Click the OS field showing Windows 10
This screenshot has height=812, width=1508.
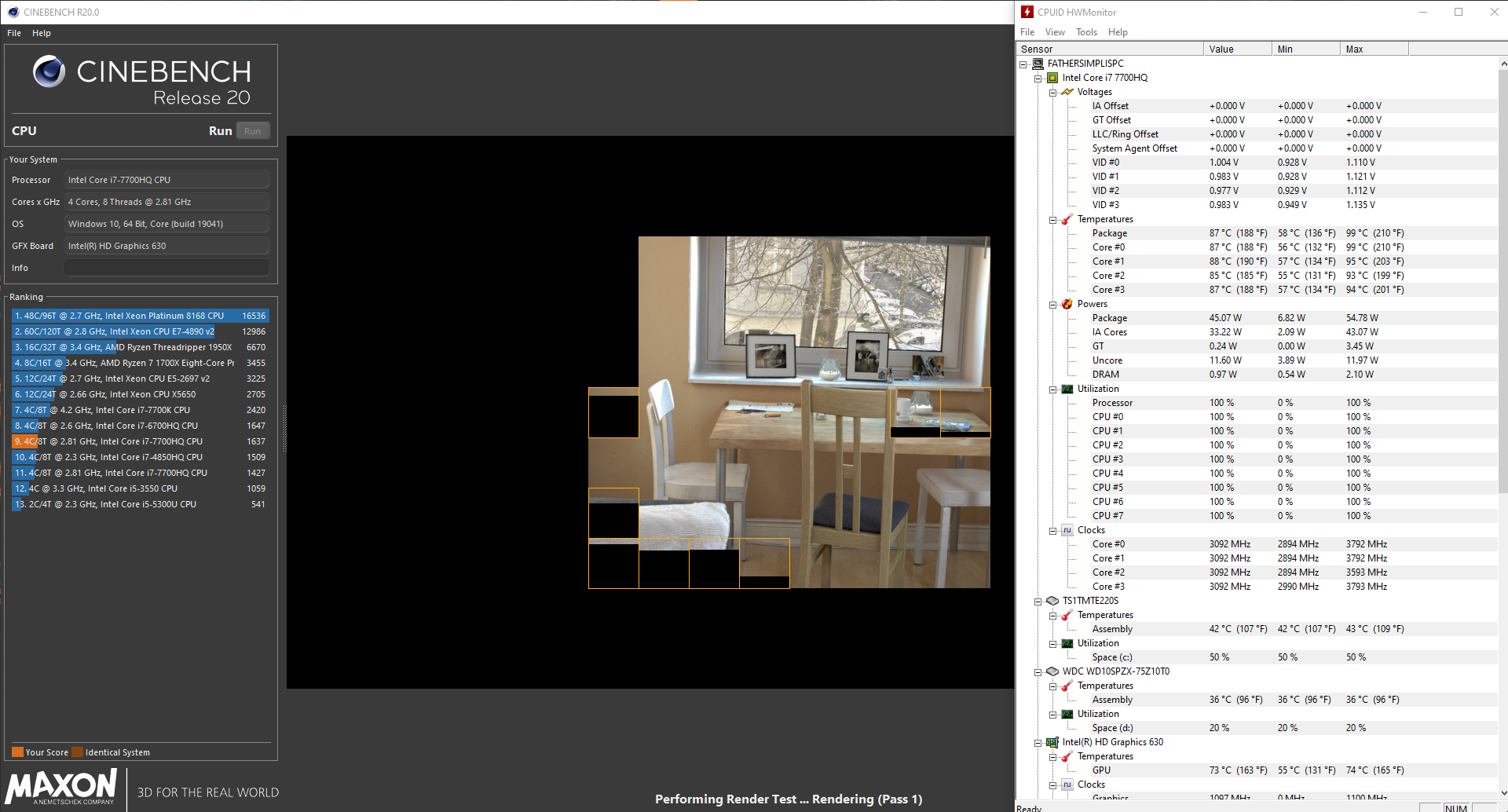tap(167, 224)
